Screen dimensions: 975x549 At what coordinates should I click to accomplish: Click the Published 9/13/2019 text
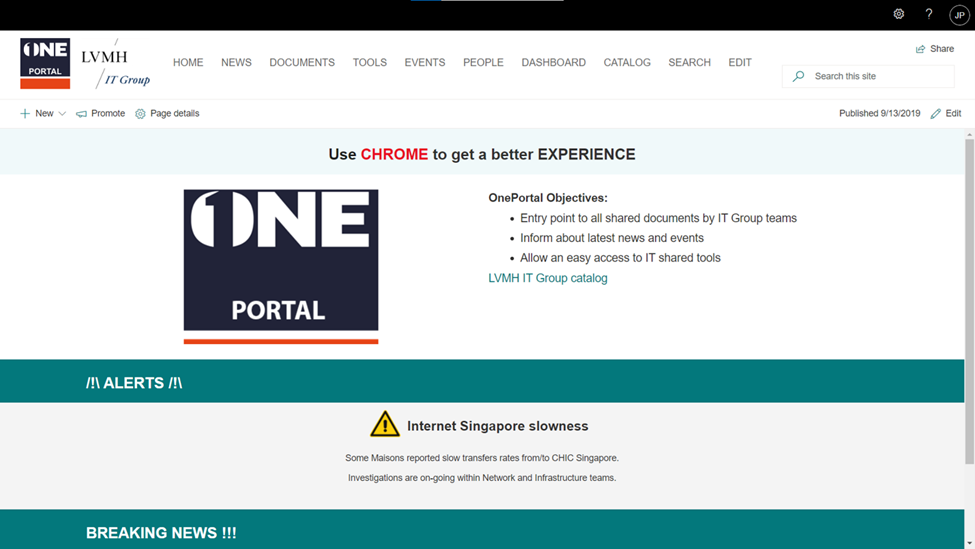pyautogui.click(x=879, y=113)
